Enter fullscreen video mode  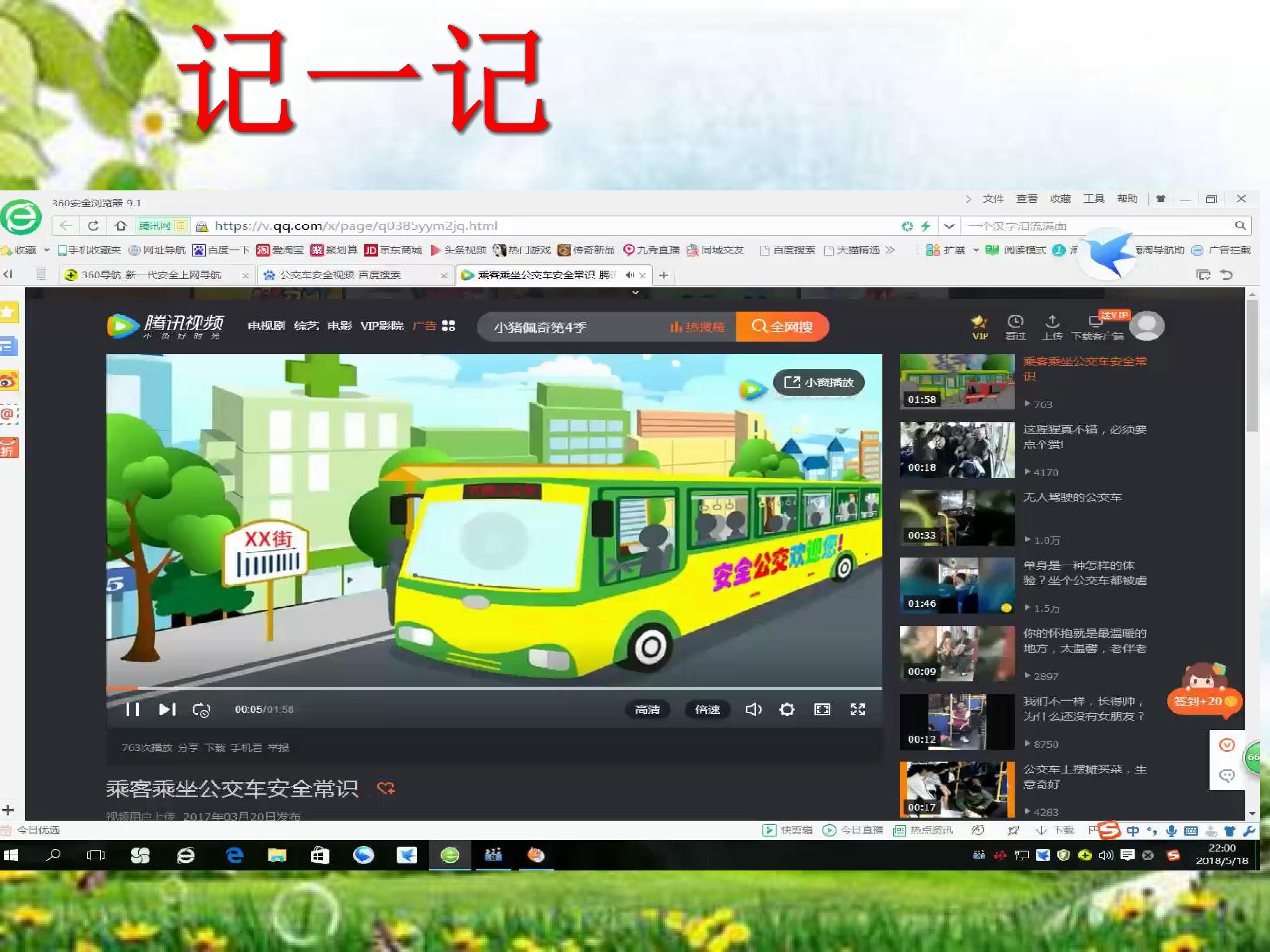(857, 710)
